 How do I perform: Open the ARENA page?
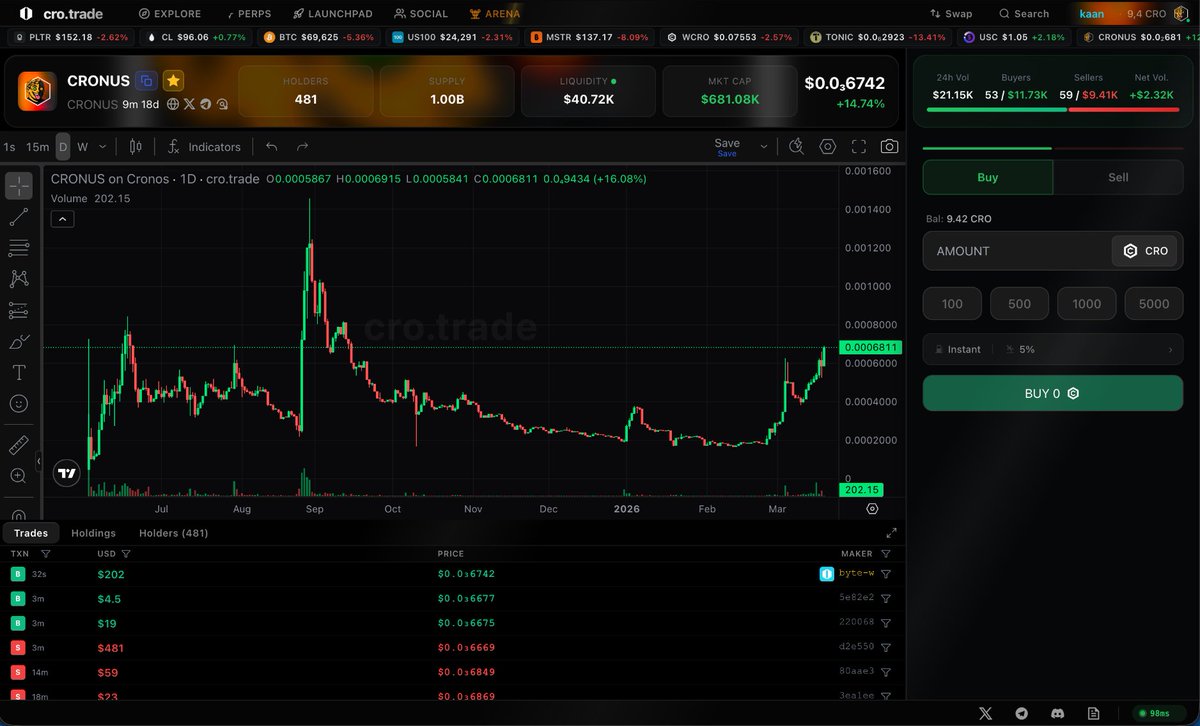pos(494,14)
